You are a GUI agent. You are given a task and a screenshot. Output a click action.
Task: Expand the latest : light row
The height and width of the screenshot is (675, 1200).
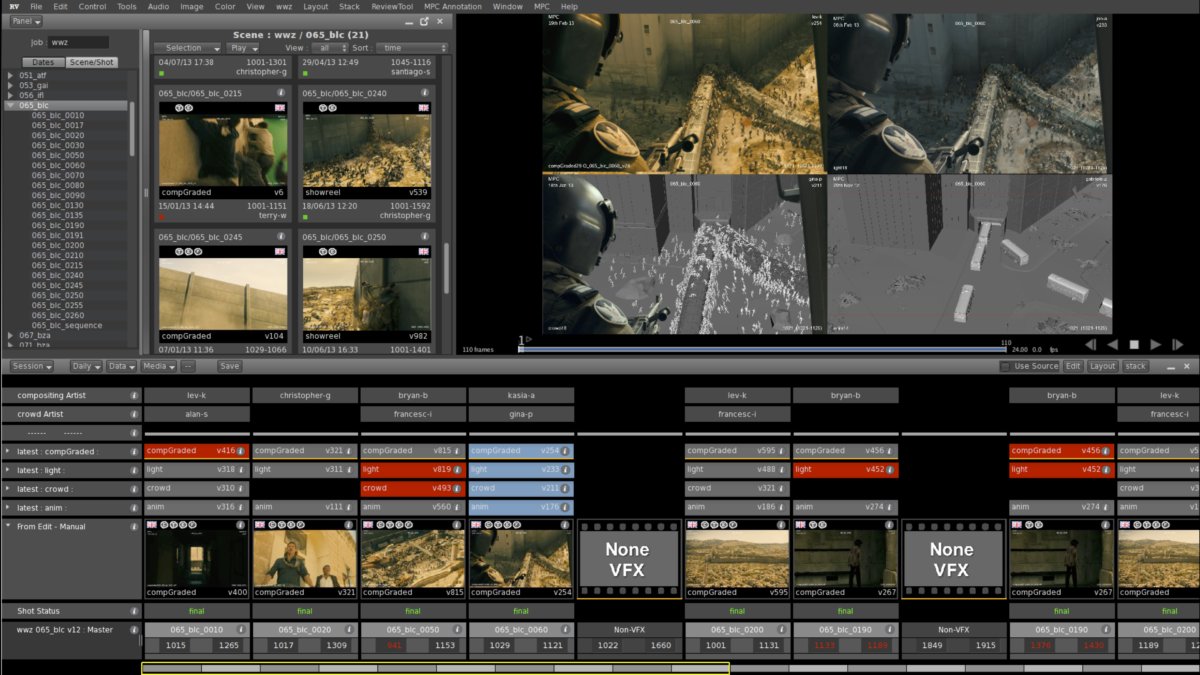(9, 469)
